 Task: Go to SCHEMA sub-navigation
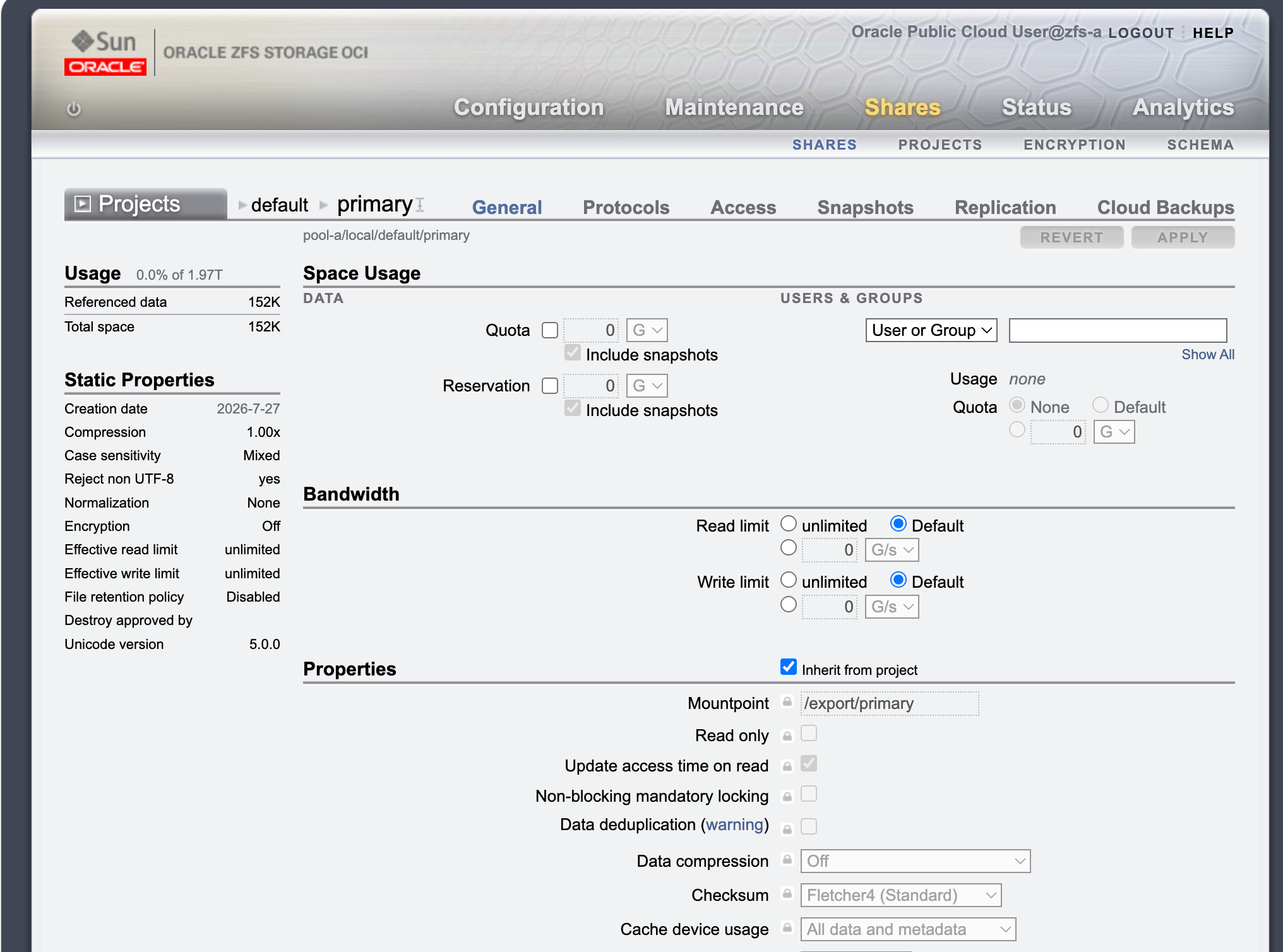tap(1200, 145)
